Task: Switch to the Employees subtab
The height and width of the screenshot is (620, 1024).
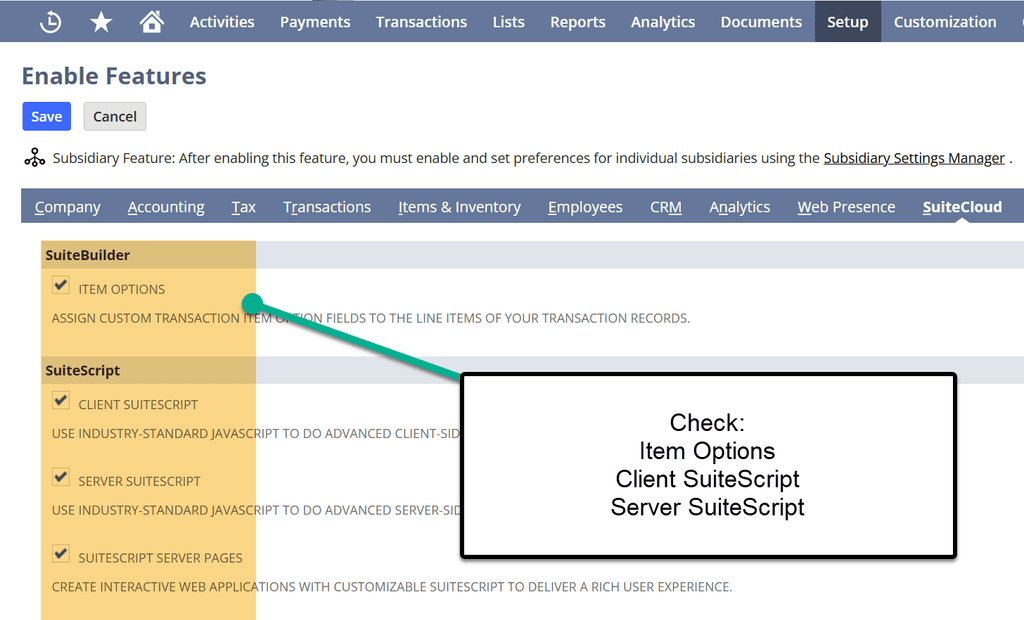Action: 585,206
